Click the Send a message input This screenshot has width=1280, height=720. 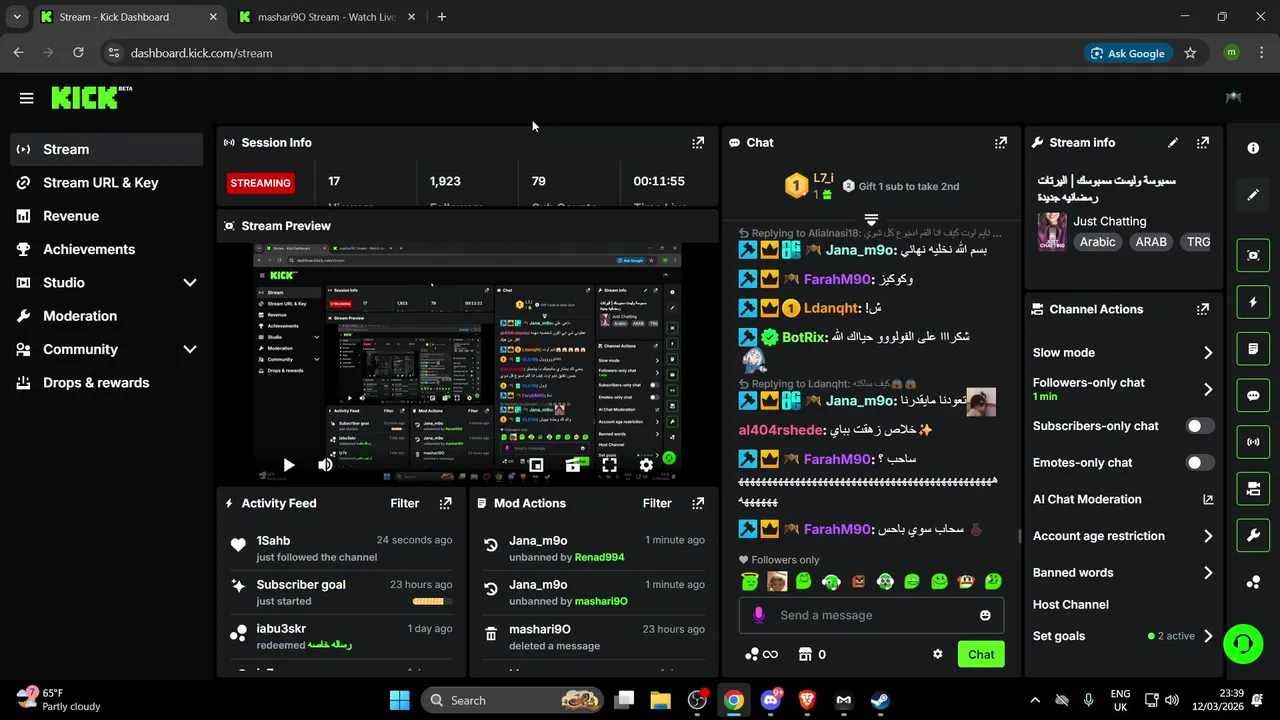pos(870,615)
